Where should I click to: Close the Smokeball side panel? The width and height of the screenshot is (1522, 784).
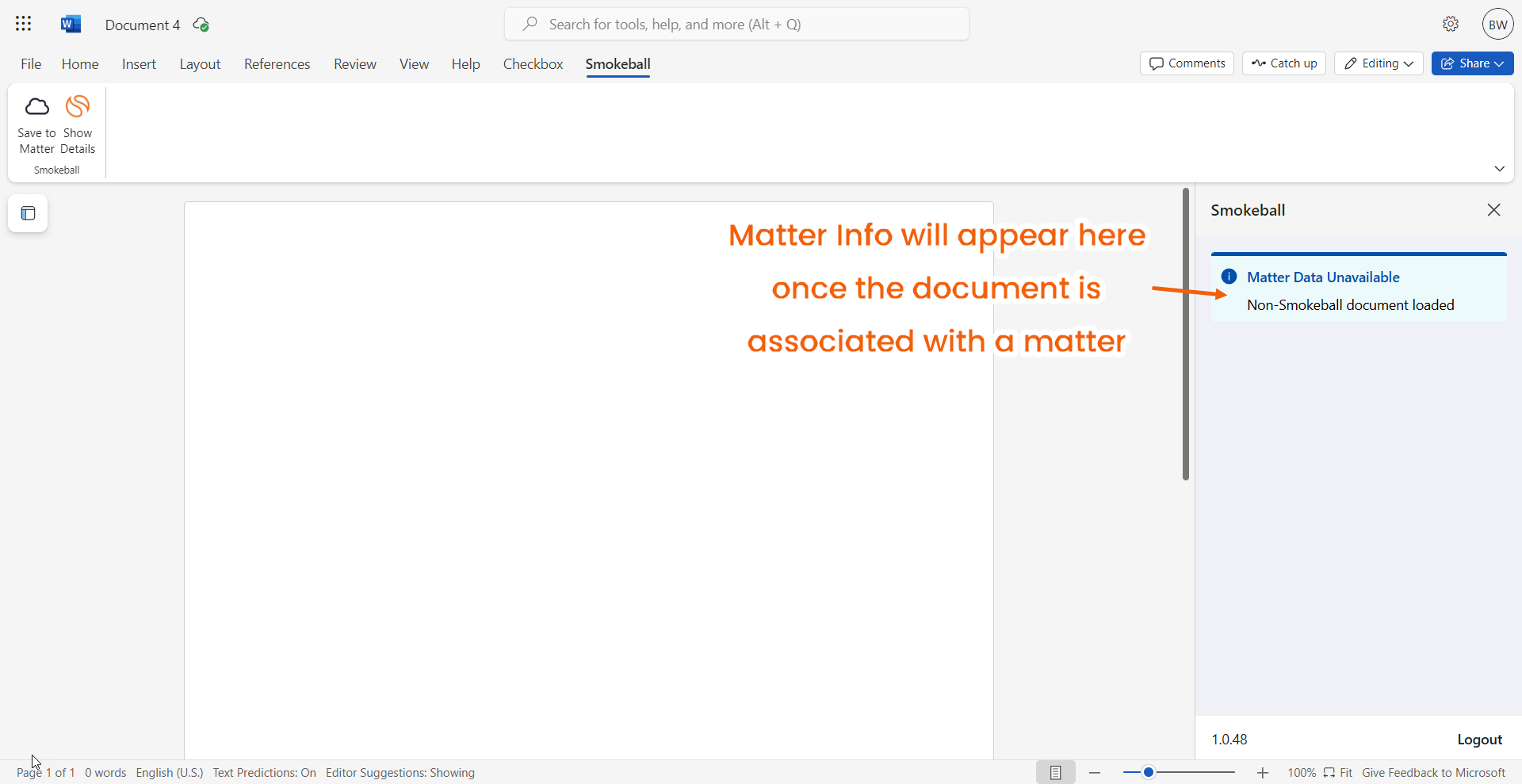[1493, 210]
